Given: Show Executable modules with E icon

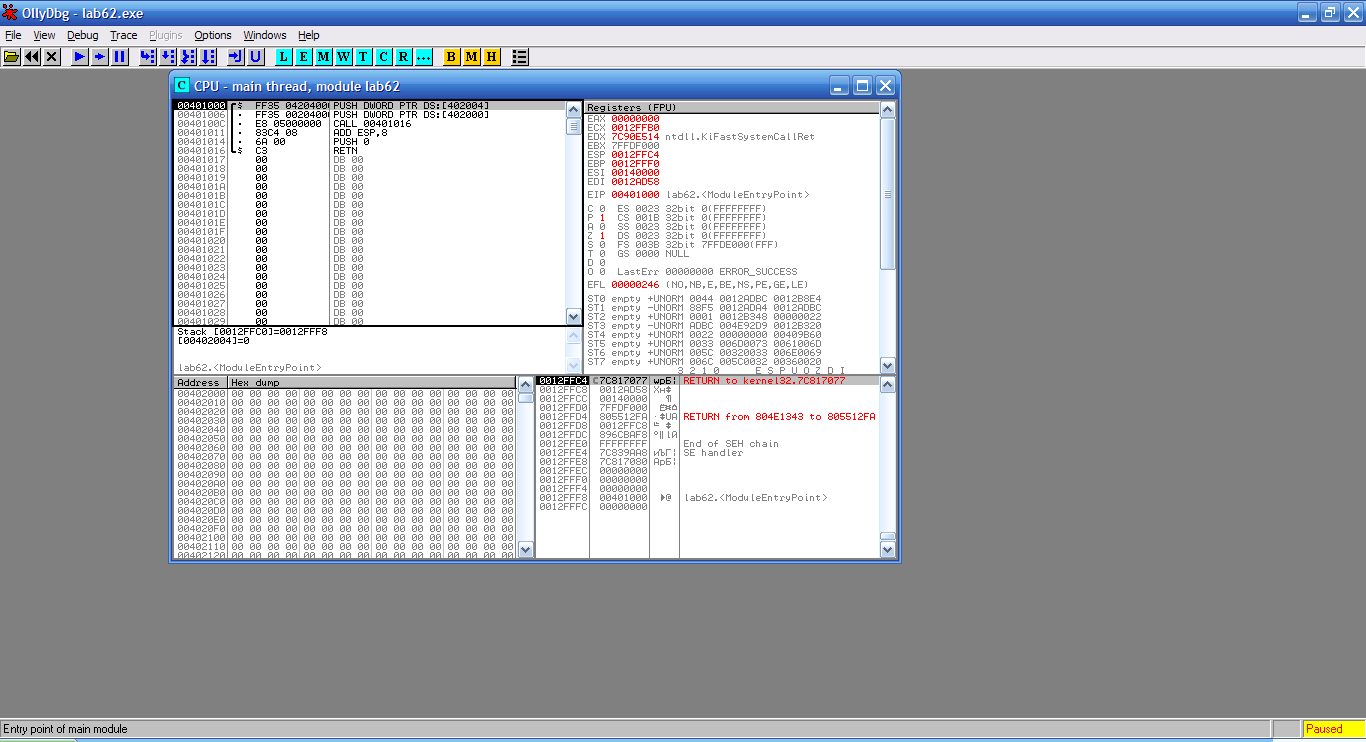Looking at the screenshot, I should click(x=303, y=57).
